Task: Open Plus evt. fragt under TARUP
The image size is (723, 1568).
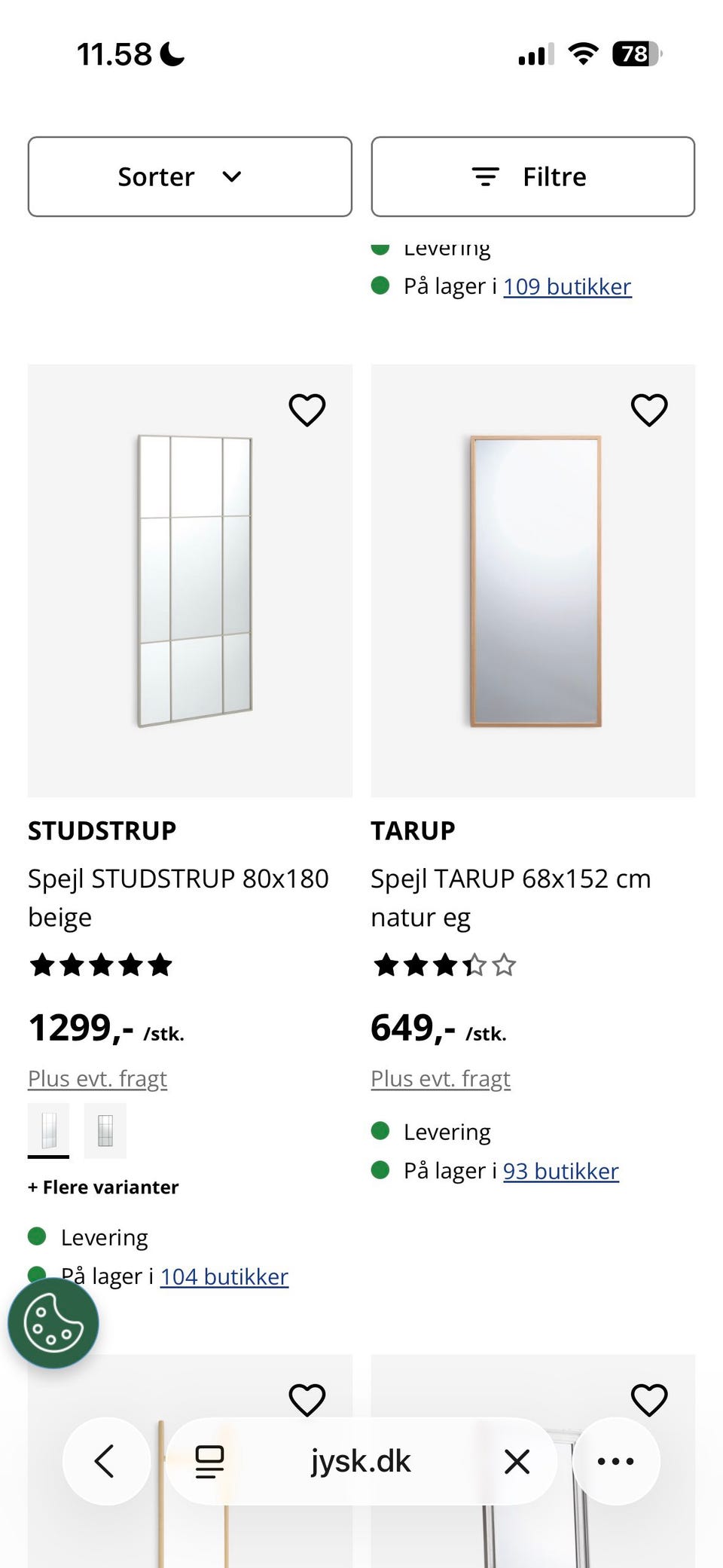Action: click(441, 1079)
